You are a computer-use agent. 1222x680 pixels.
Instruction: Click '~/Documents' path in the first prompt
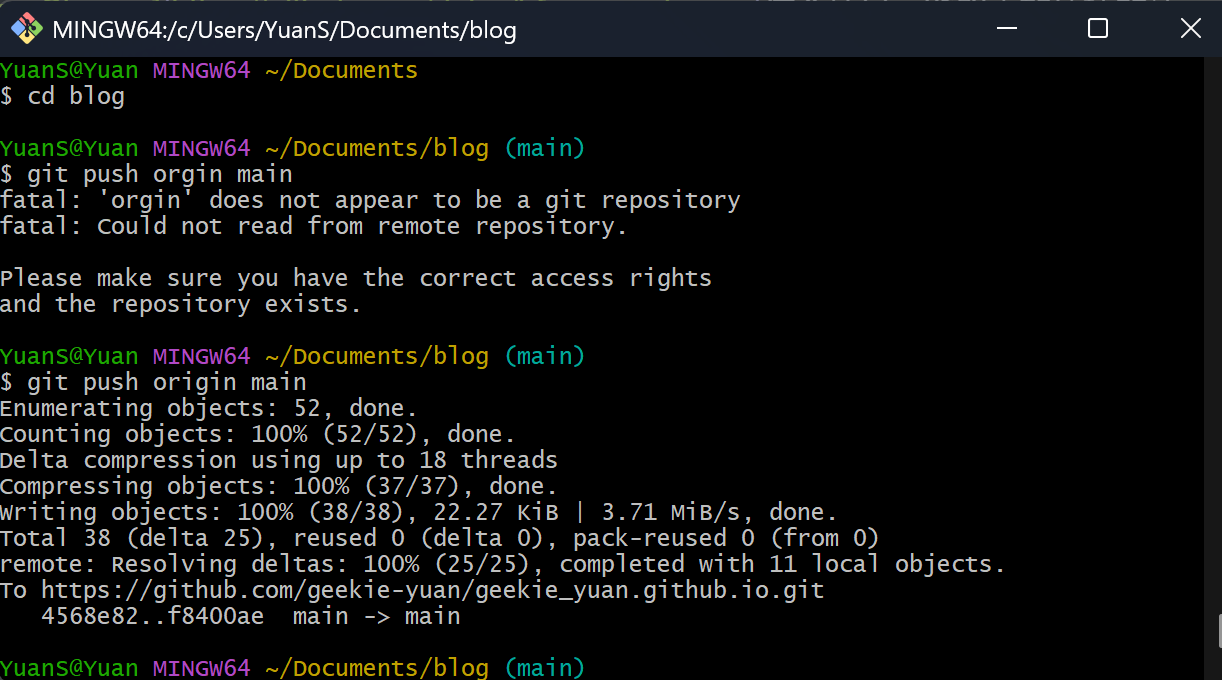(341, 71)
